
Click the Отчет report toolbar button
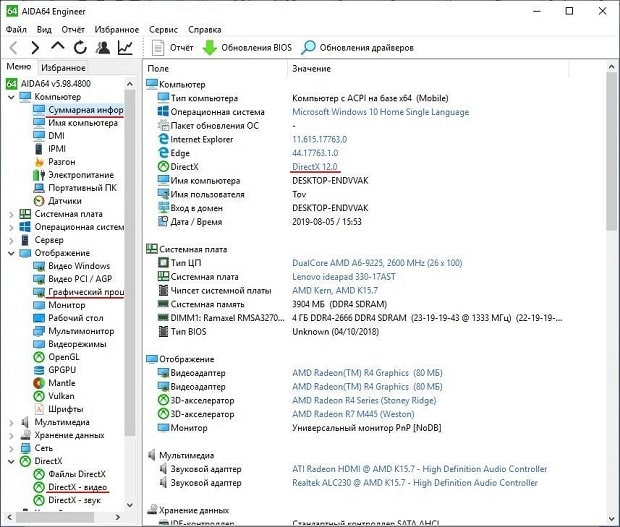172,48
